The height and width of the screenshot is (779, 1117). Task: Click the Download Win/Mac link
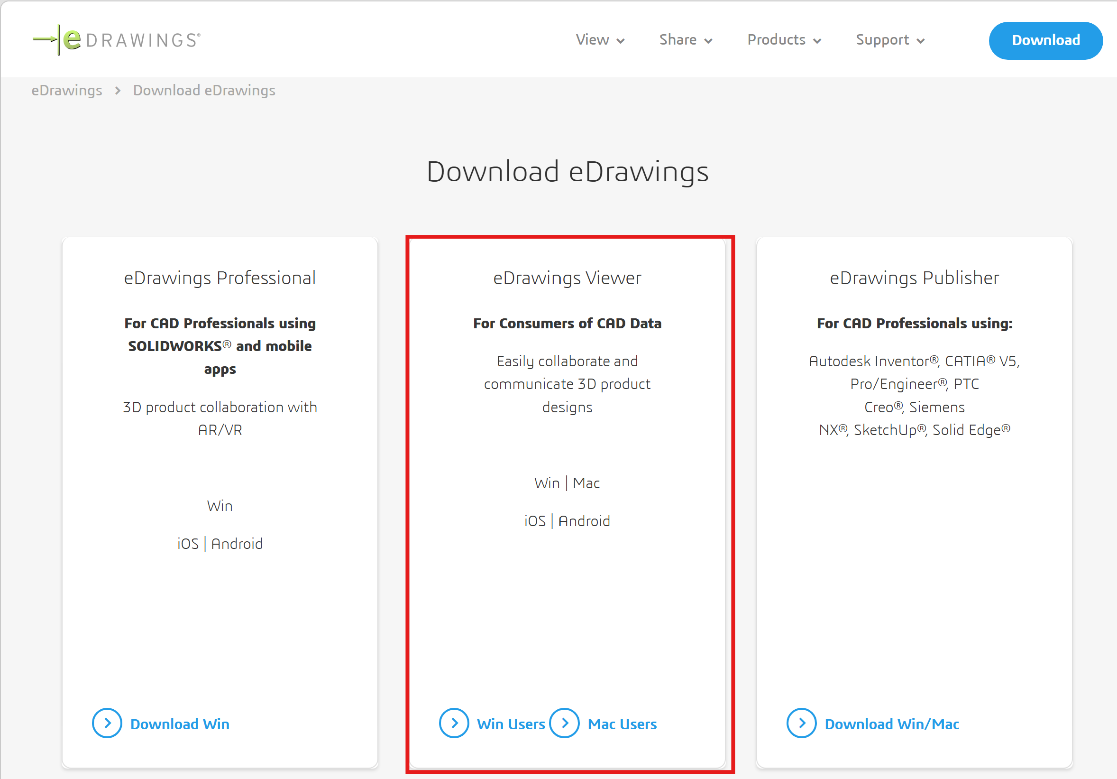(x=892, y=724)
